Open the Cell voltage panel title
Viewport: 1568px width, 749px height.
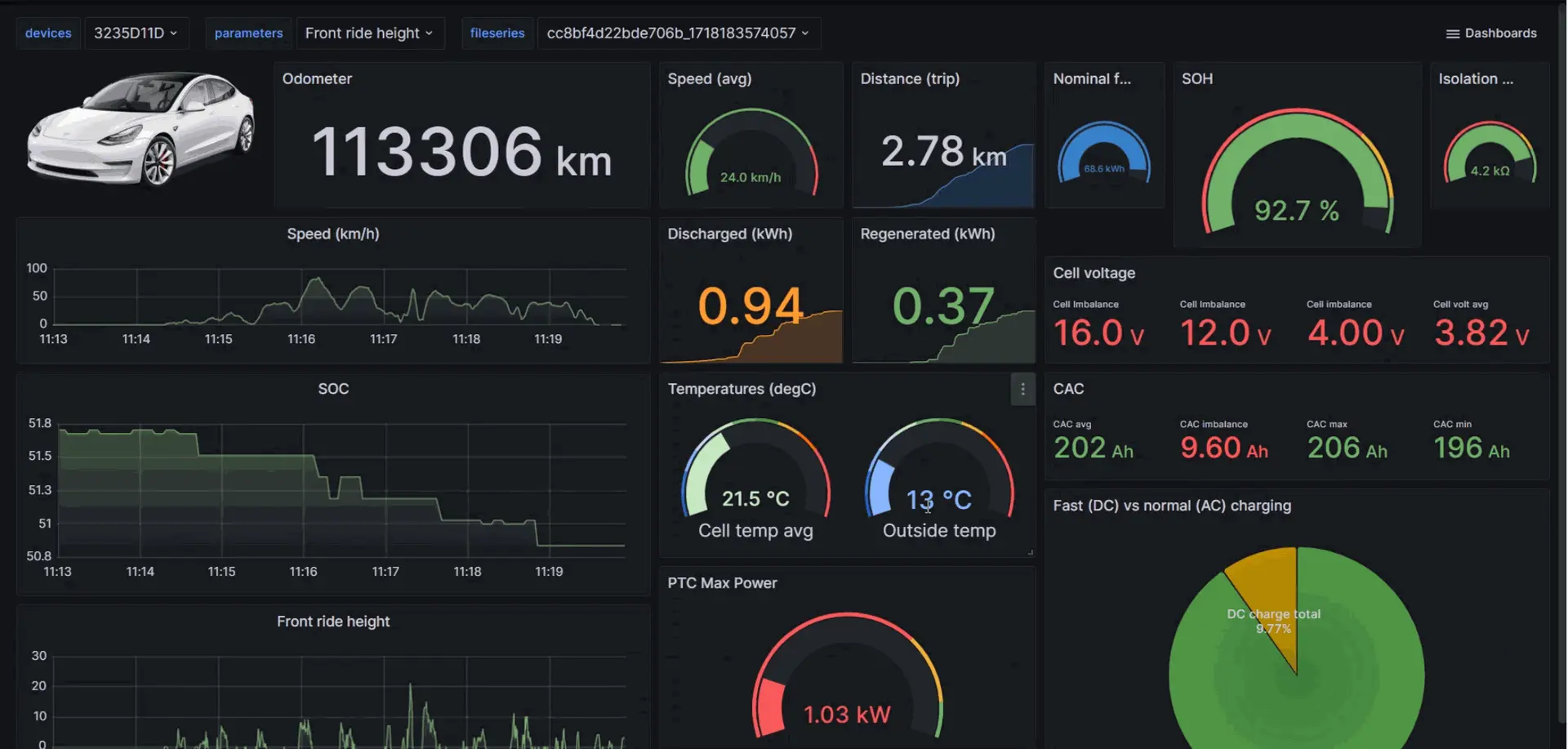1094,274
